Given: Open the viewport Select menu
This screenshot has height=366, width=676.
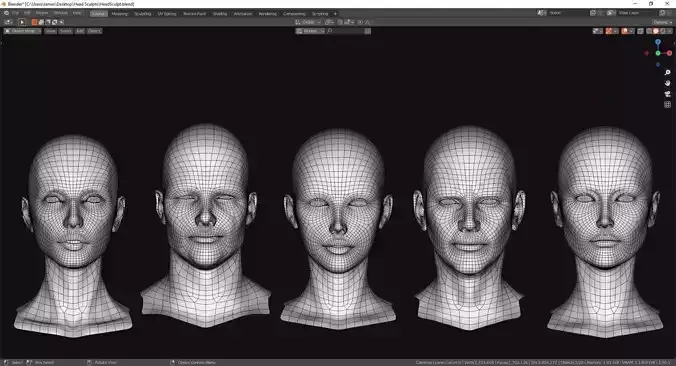Looking at the screenshot, I should click(x=66, y=31).
